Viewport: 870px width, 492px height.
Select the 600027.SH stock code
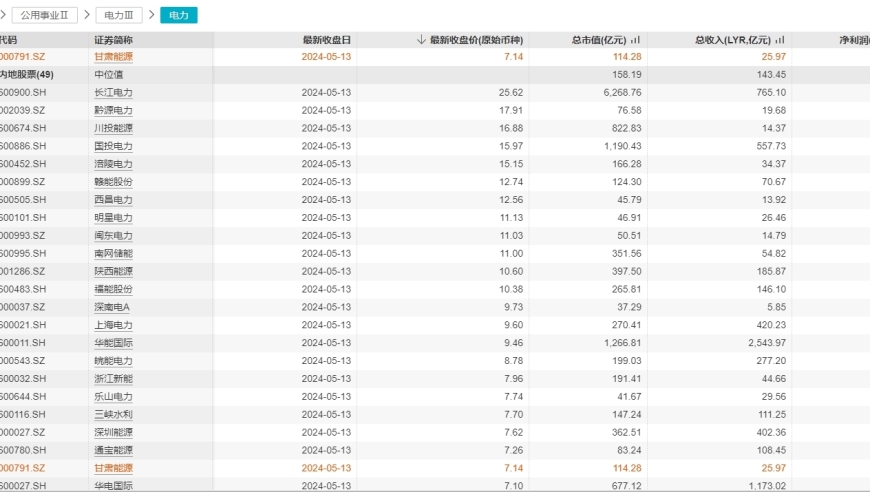[23, 486]
